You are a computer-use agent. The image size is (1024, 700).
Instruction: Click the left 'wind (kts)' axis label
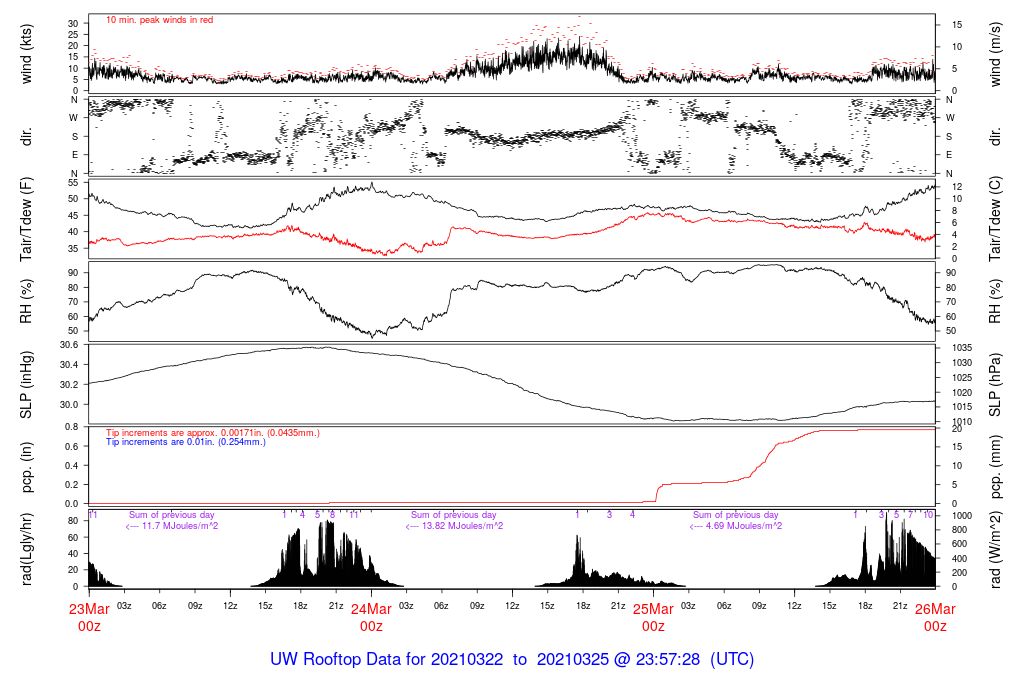[26, 54]
